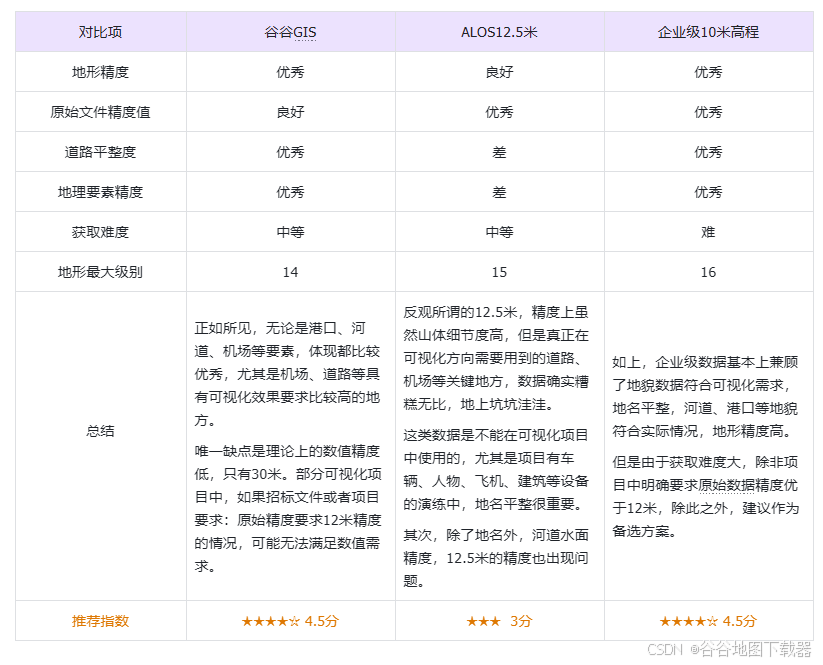Click the '原始文件精度值' row label

pos(100,112)
